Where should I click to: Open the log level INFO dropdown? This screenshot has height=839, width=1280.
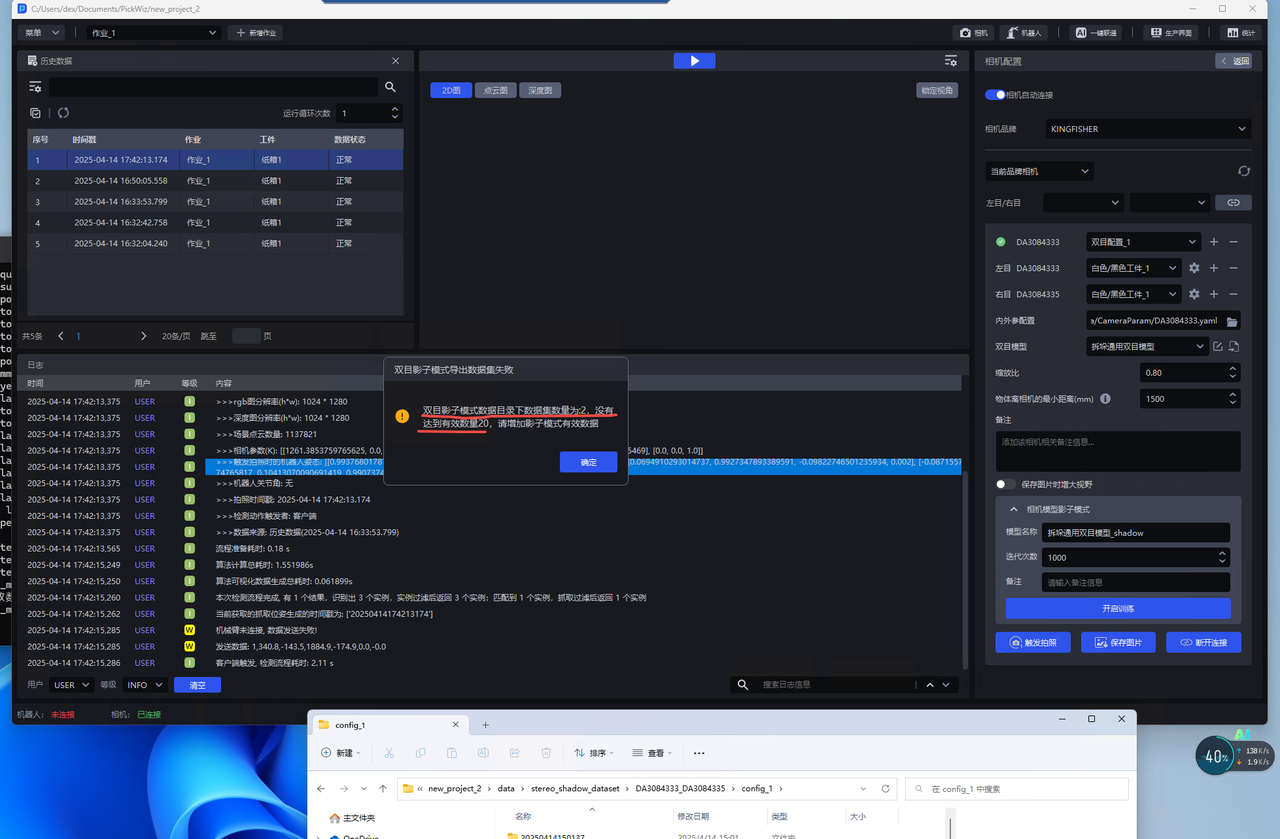point(145,685)
